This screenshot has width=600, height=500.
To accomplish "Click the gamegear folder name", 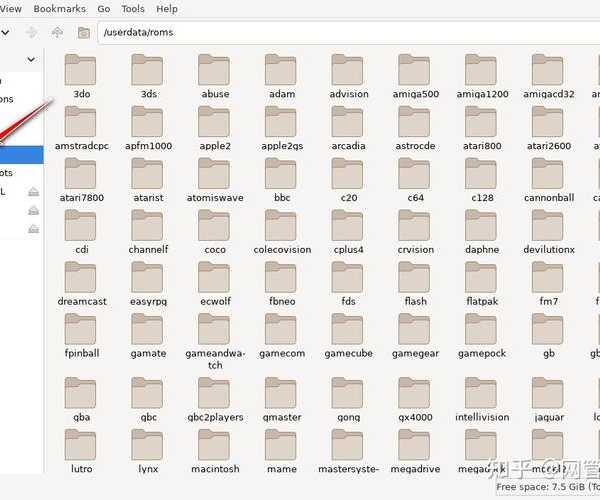I will 415,353.
